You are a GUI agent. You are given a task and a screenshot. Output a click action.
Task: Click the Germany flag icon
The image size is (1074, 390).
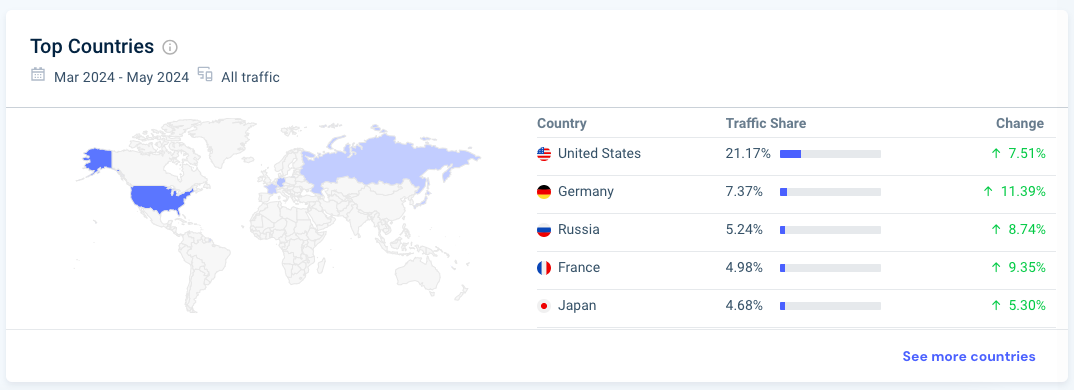point(544,192)
